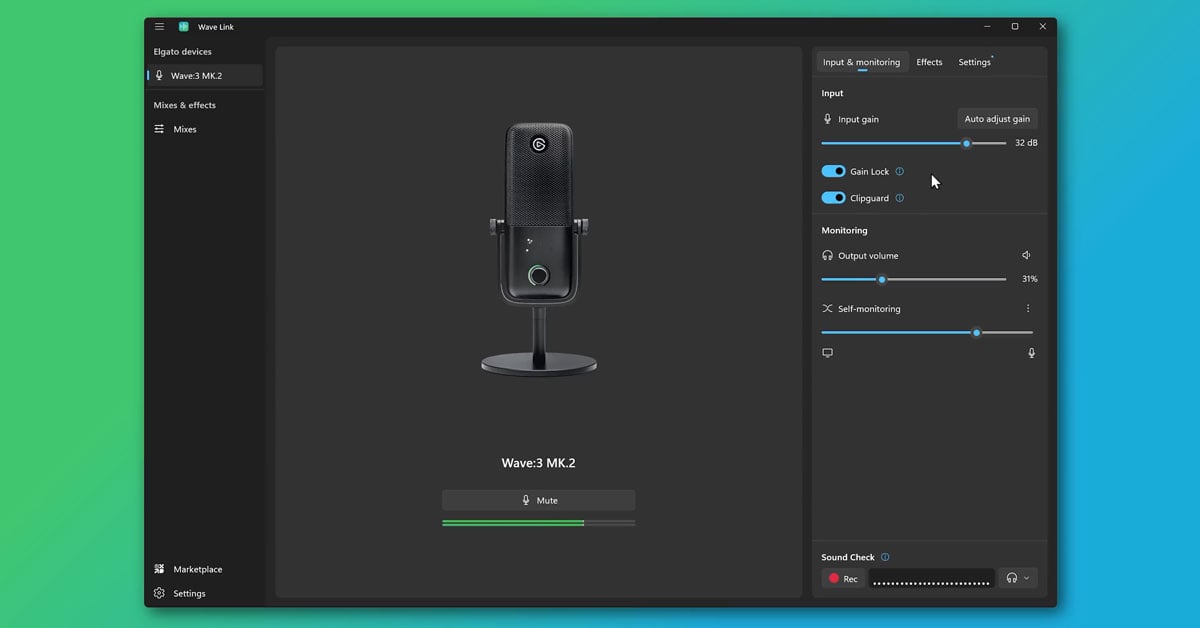Switch to the Input & monitoring tab
Image resolution: width=1200 pixels, height=628 pixels.
(x=861, y=62)
